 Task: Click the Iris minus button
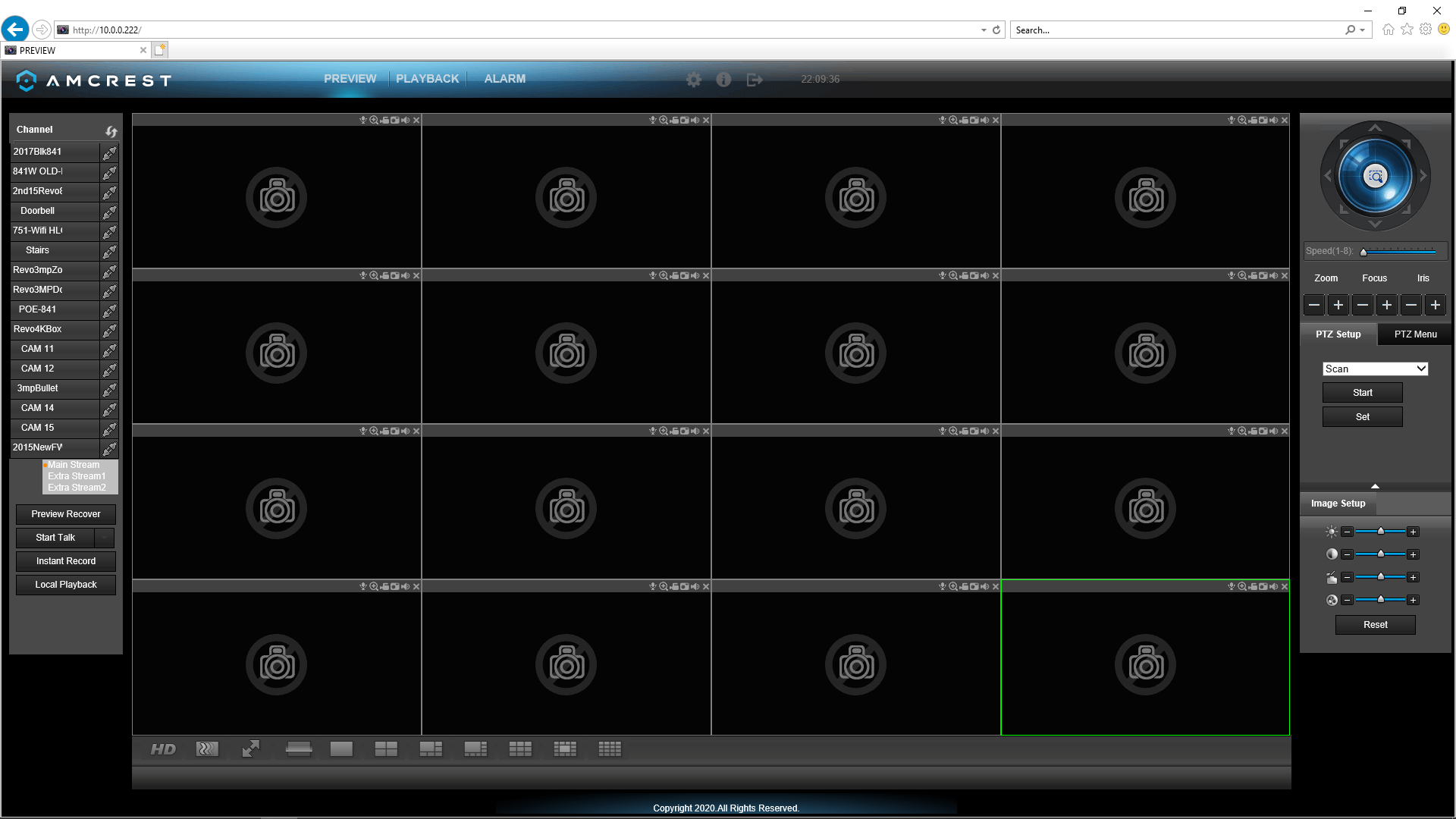(1411, 305)
